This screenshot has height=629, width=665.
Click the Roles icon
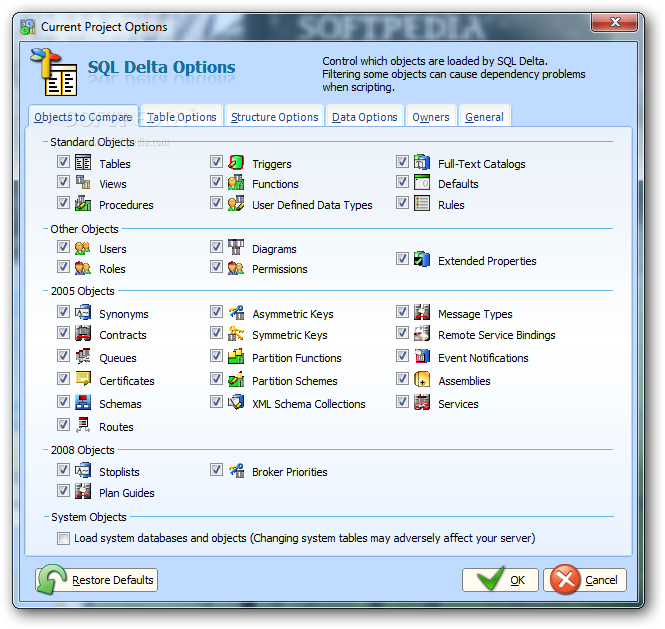(x=83, y=268)
